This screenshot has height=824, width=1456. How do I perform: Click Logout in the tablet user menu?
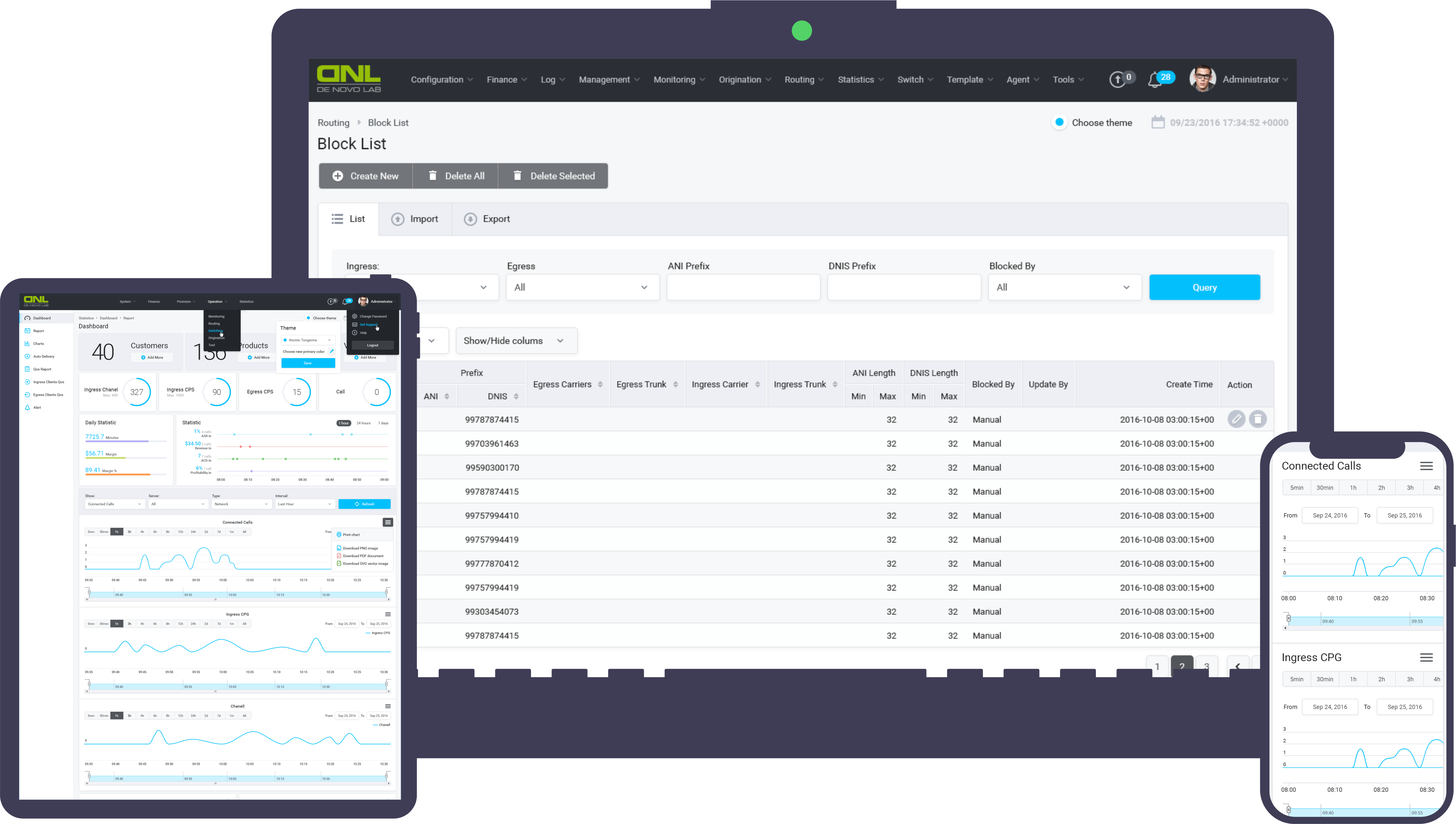[x=372, y=345]
